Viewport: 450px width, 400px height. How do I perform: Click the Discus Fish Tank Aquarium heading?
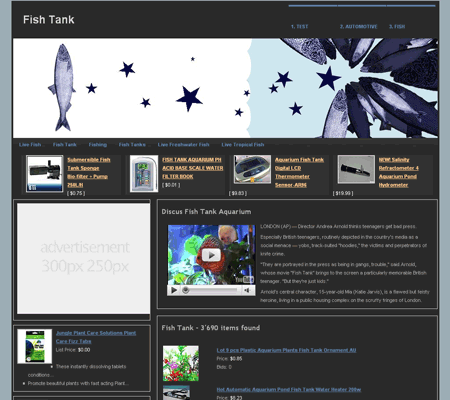click(206, 212)
